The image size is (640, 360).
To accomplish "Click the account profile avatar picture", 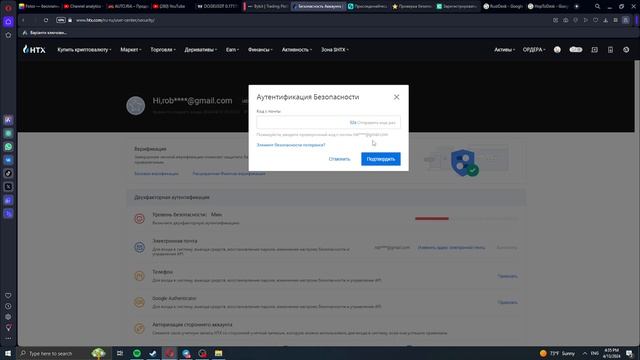I will [x=136, y=106].
